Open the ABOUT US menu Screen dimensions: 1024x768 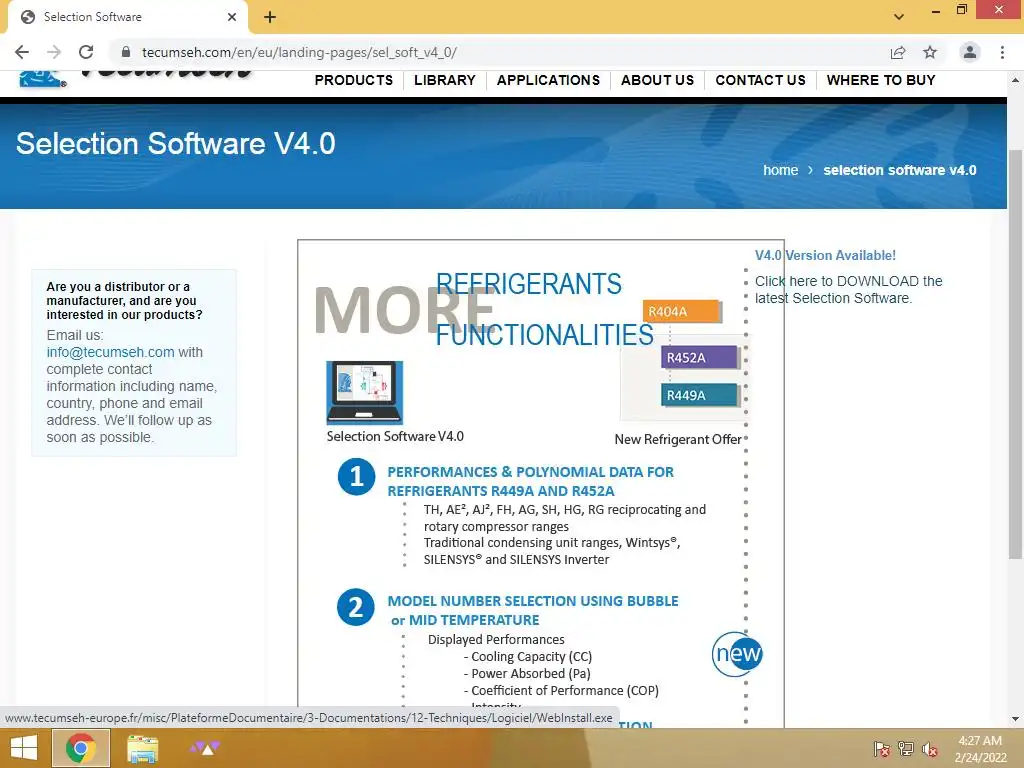tap(658, 80)
